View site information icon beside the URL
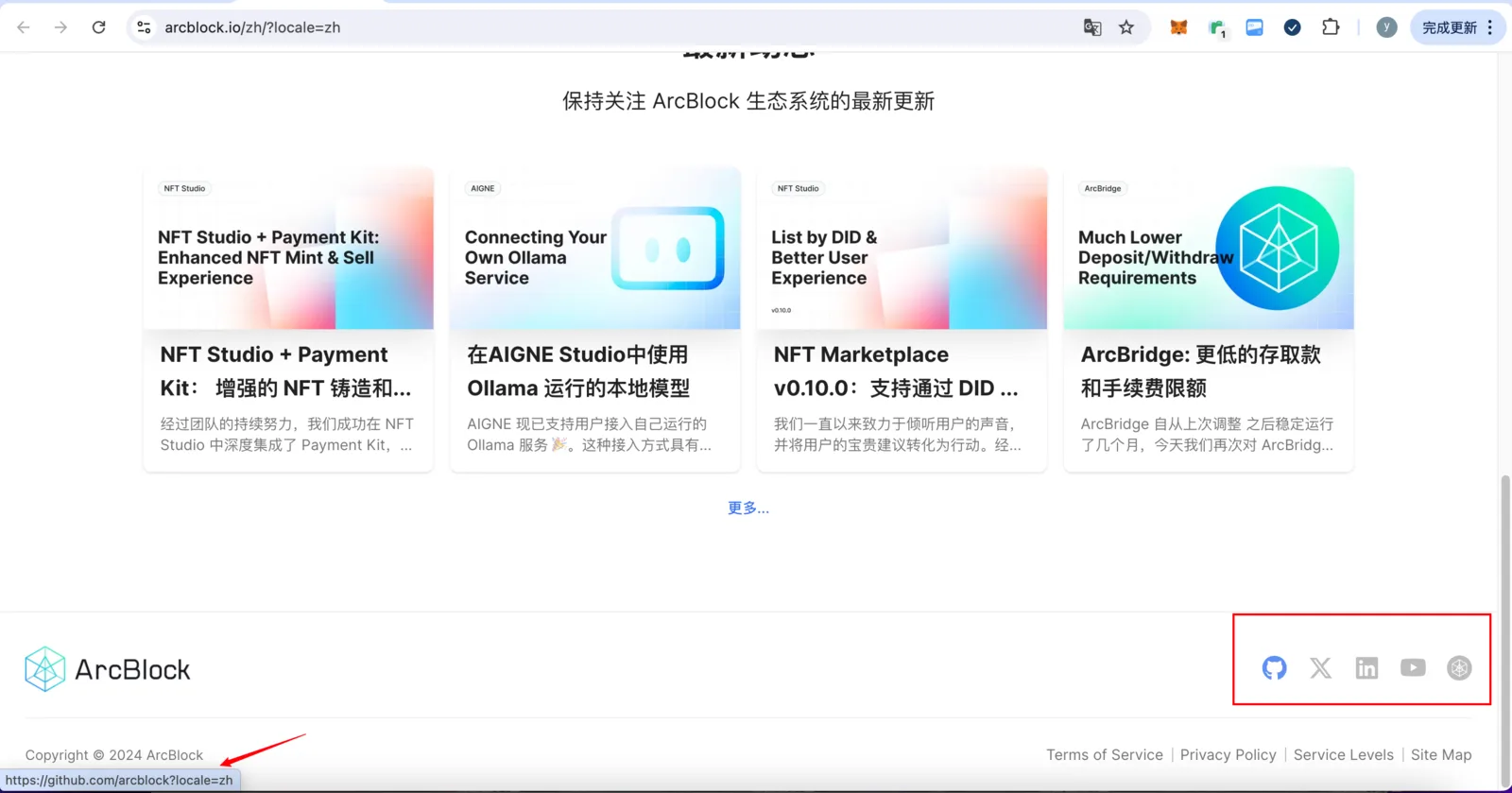The height and width of the screenshot is (793, 1512). 144,27
